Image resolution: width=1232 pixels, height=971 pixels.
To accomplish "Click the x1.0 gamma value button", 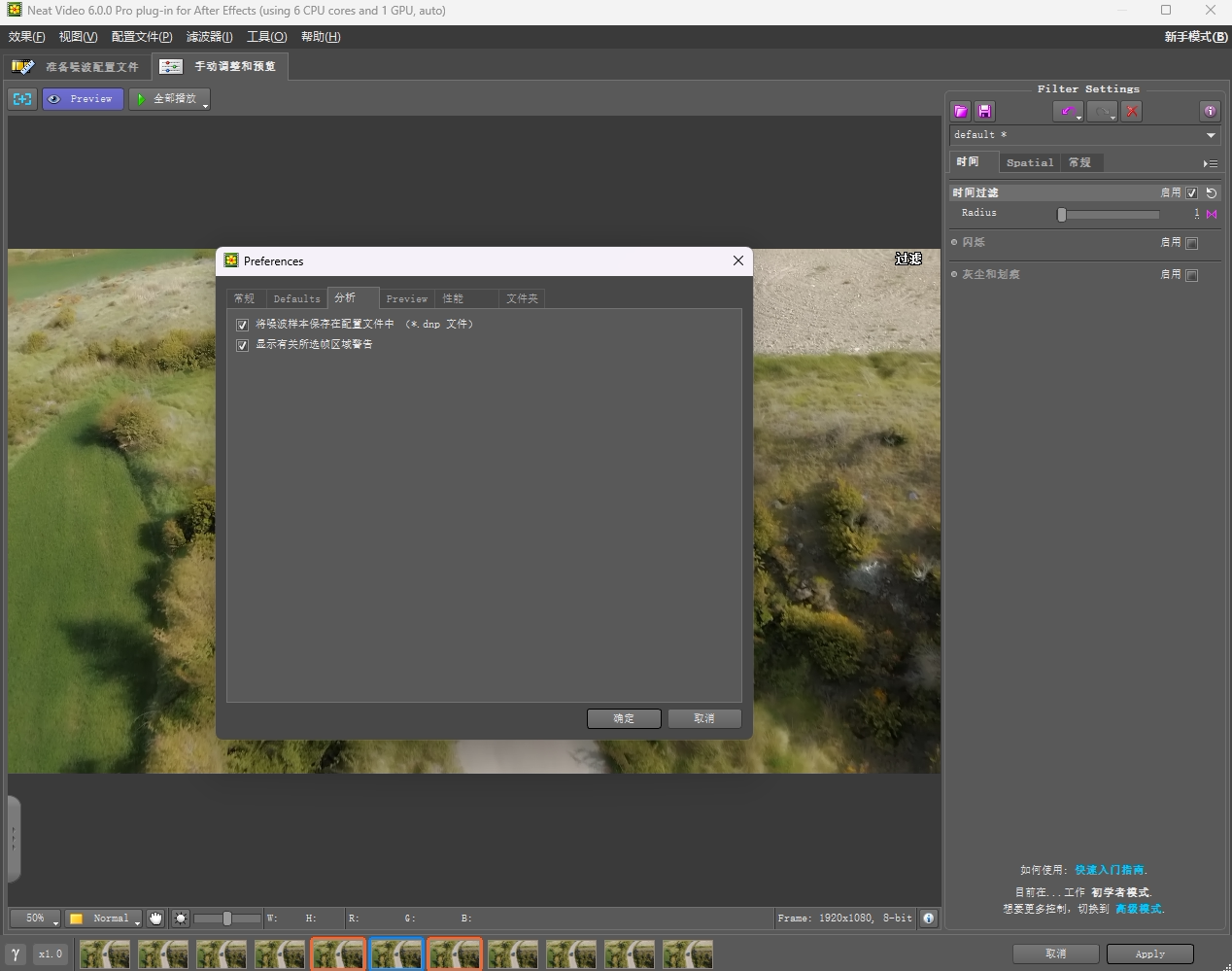I will pos(51,954).
